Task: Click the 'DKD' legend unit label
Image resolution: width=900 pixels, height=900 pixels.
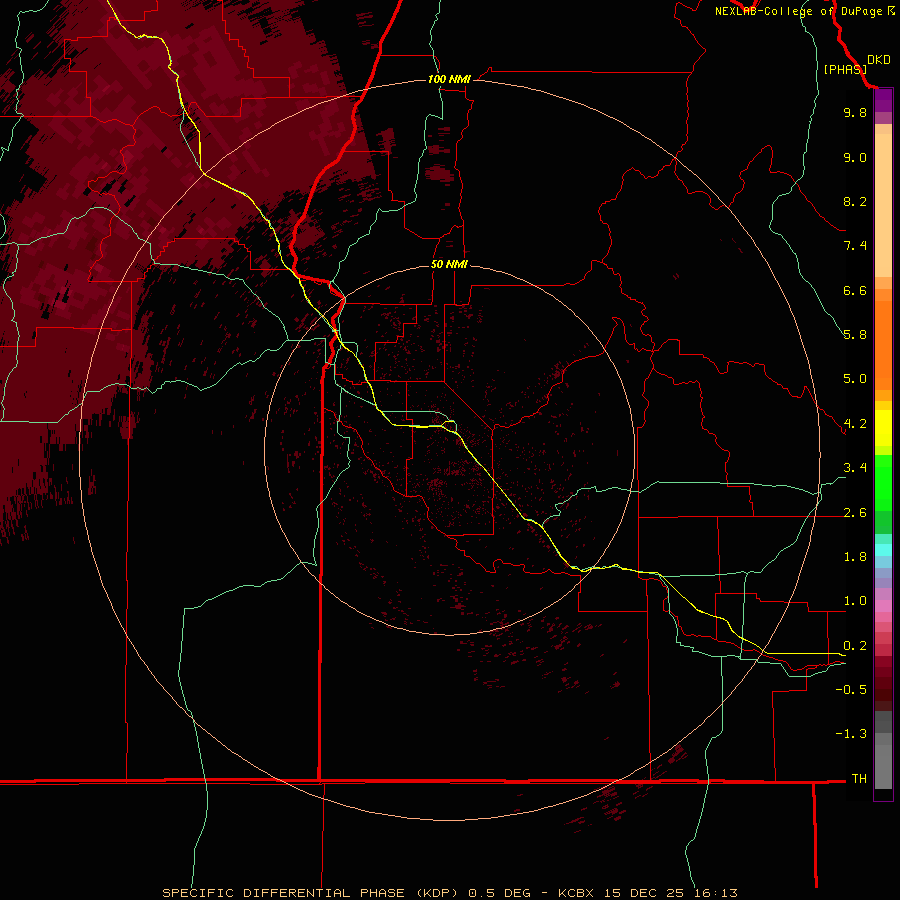Action: pos(878,60)
